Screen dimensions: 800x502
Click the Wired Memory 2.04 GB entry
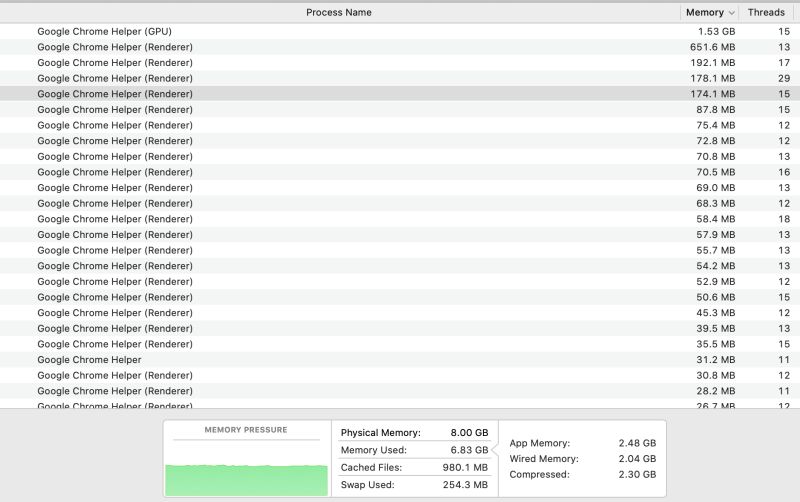(x=583, y=459)
